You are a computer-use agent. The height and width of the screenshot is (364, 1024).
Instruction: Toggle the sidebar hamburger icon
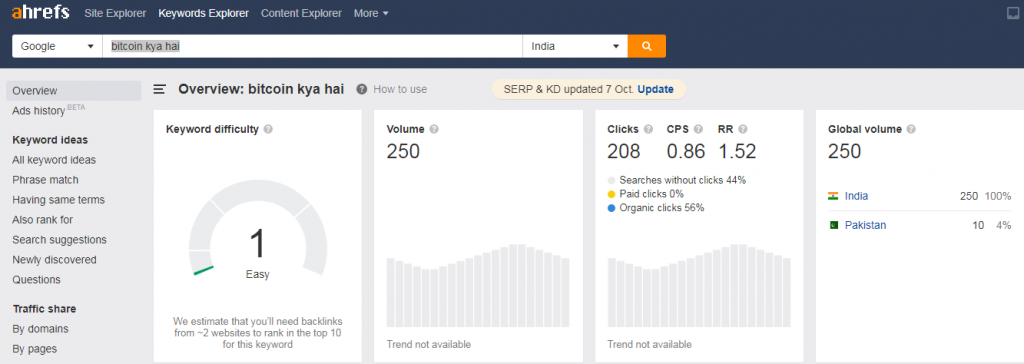pyautogui.click(x=159, y=90)
